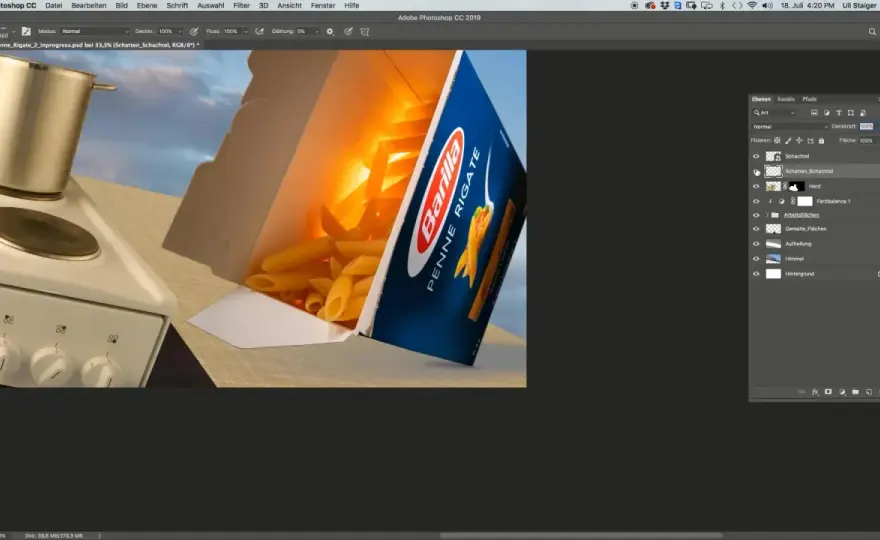The width and height of the screenshot is (880, 540).
Task: Expand the Arbeitsflächen group
Action: coord(767,215)
